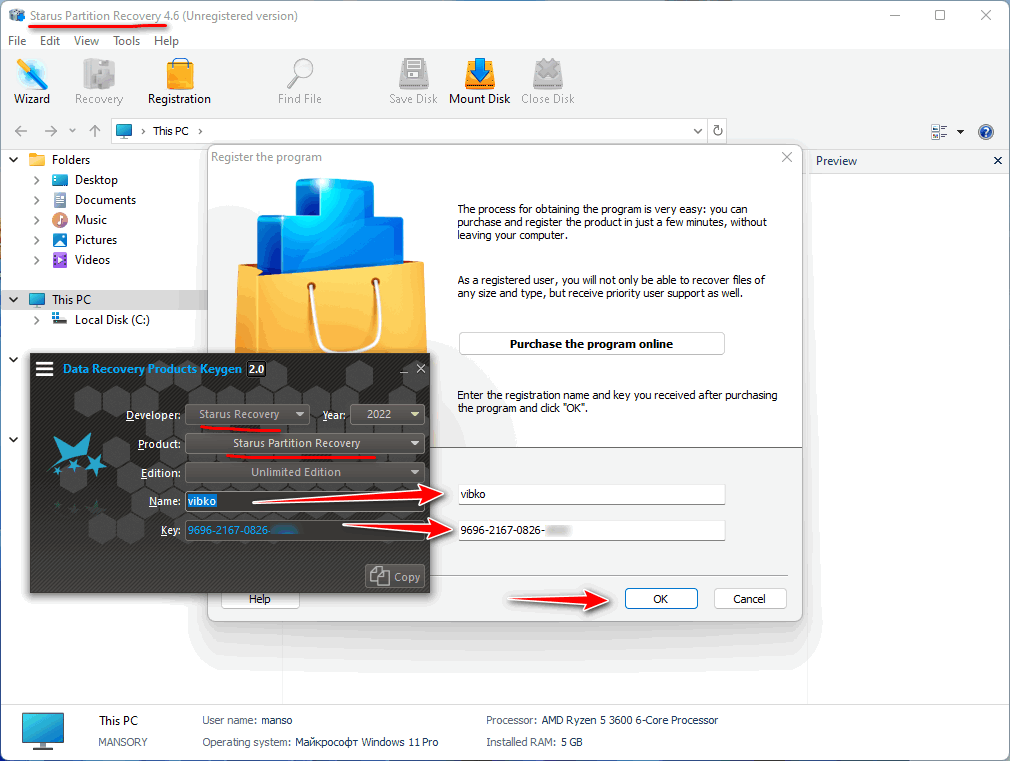Close the Preview panel
The image size is (1010, 761).
[997, 161]
